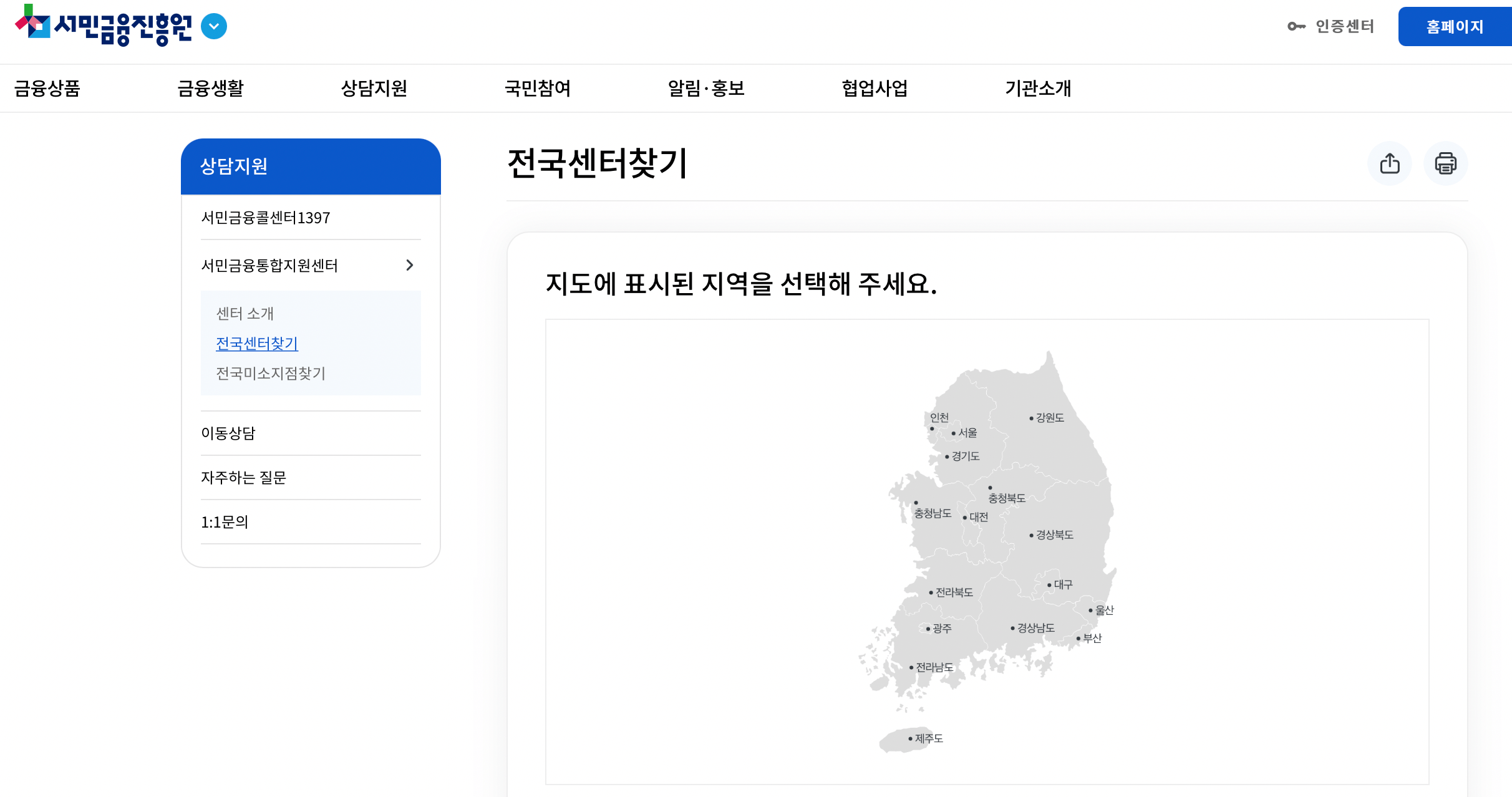
Task: Open the 1:1문의 sidebar item
Action: point(225,522)
